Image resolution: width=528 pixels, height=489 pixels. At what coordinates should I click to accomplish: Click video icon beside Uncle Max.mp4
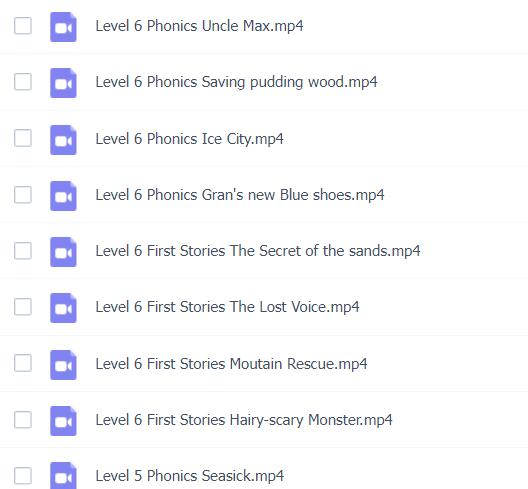(x=63, y=27)
